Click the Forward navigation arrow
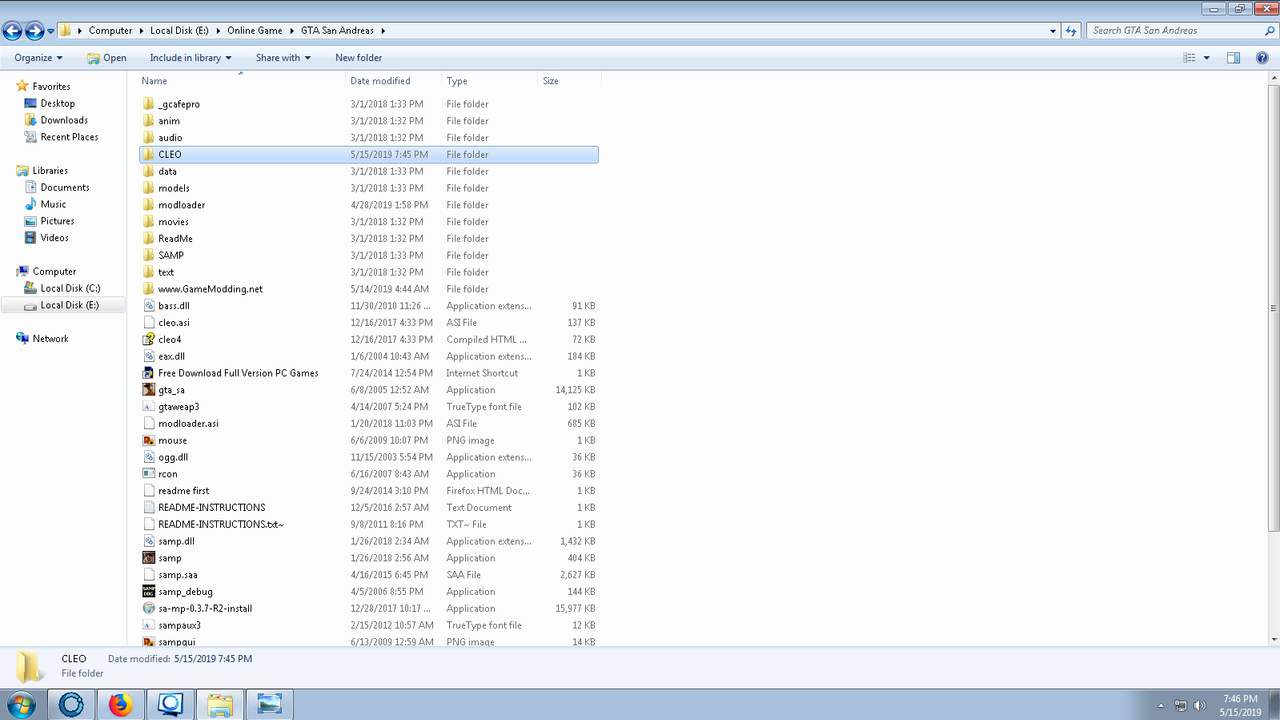 point(35,31)
